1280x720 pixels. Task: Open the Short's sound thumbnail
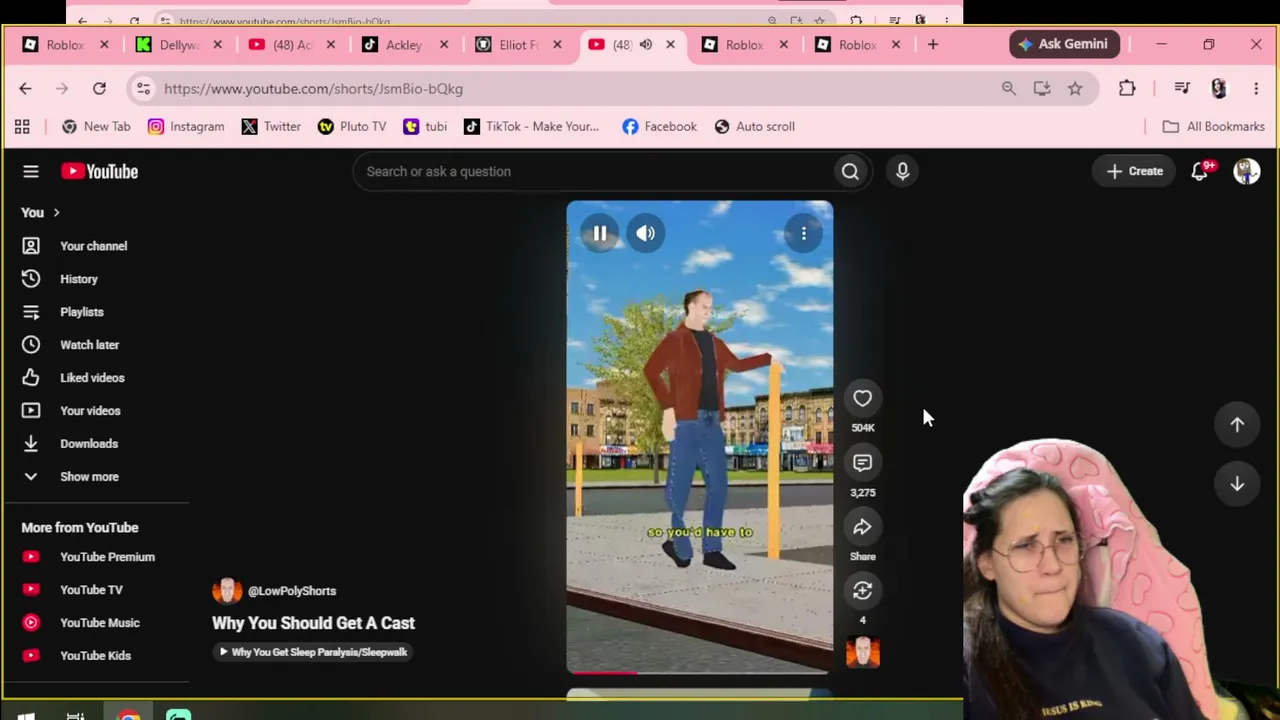point(862,652)
